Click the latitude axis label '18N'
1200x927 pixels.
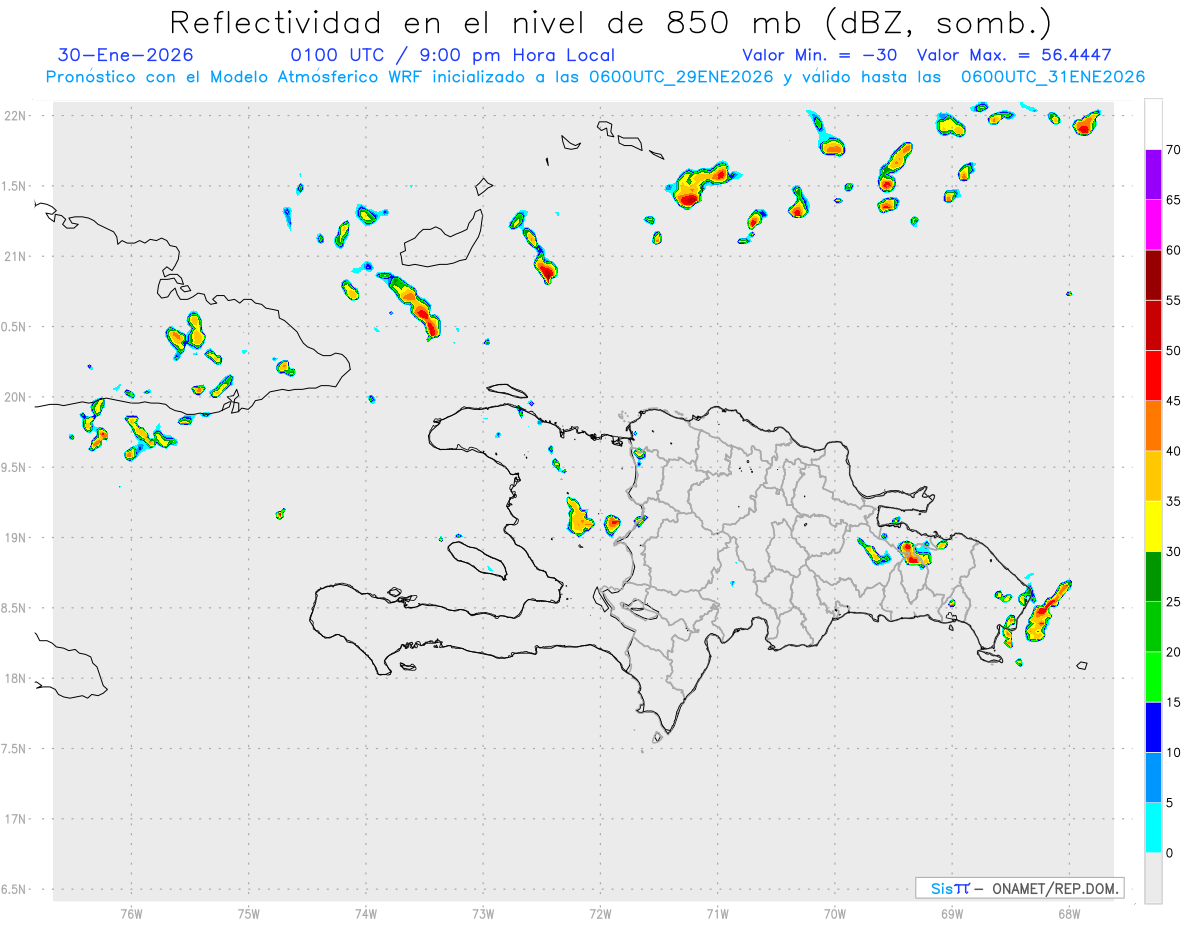click(x=17, y=679)
